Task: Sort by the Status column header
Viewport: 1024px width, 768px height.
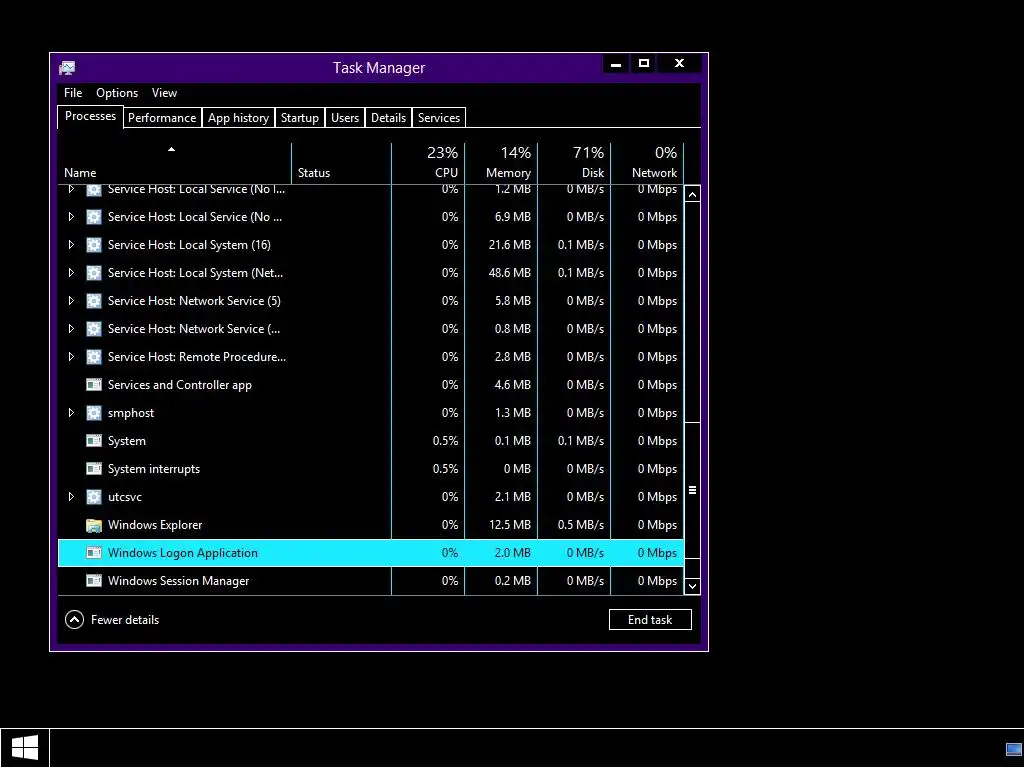Action: point(342,163)
